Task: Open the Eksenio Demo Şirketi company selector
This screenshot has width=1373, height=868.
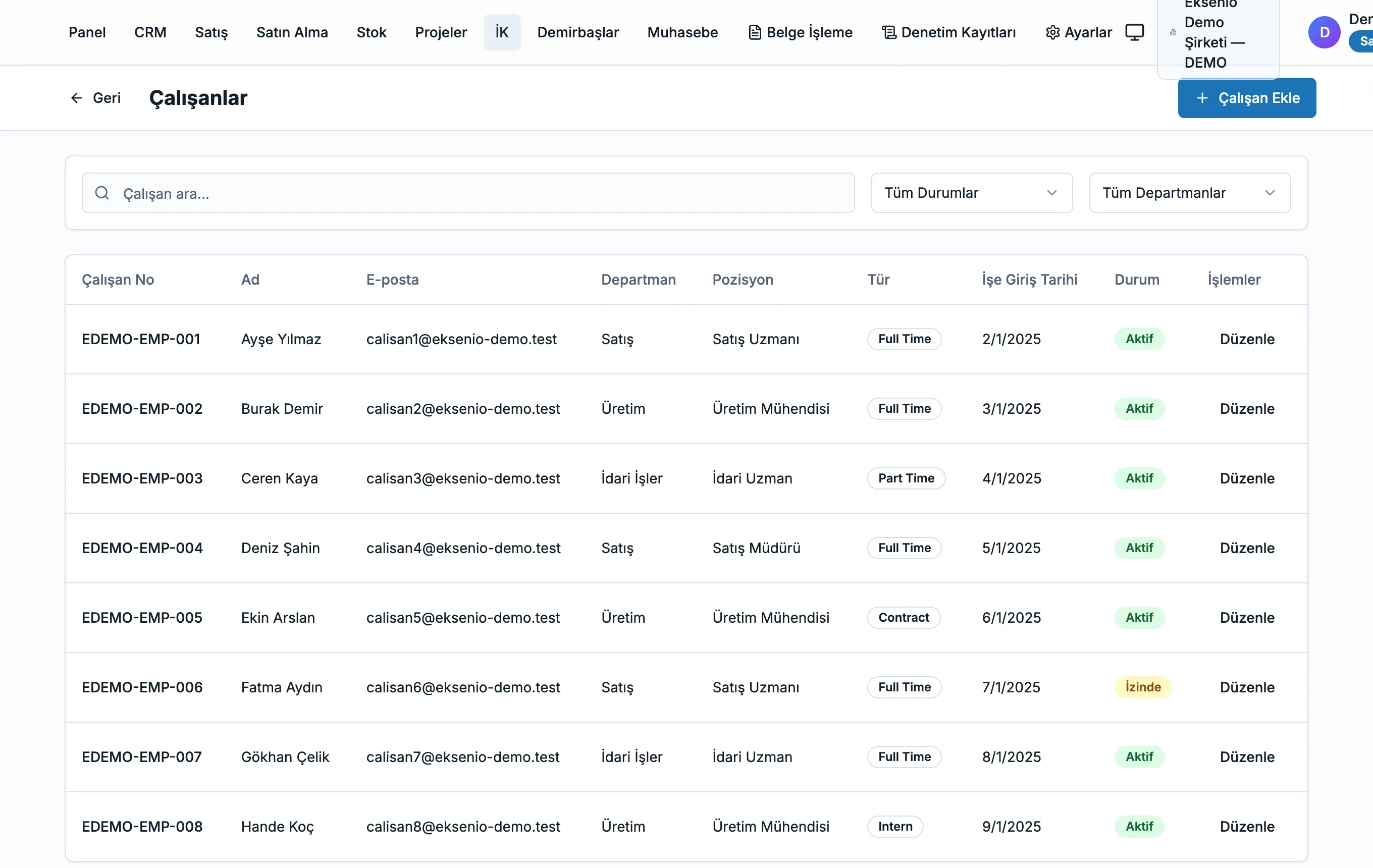Action: [x=1218, y=33]
